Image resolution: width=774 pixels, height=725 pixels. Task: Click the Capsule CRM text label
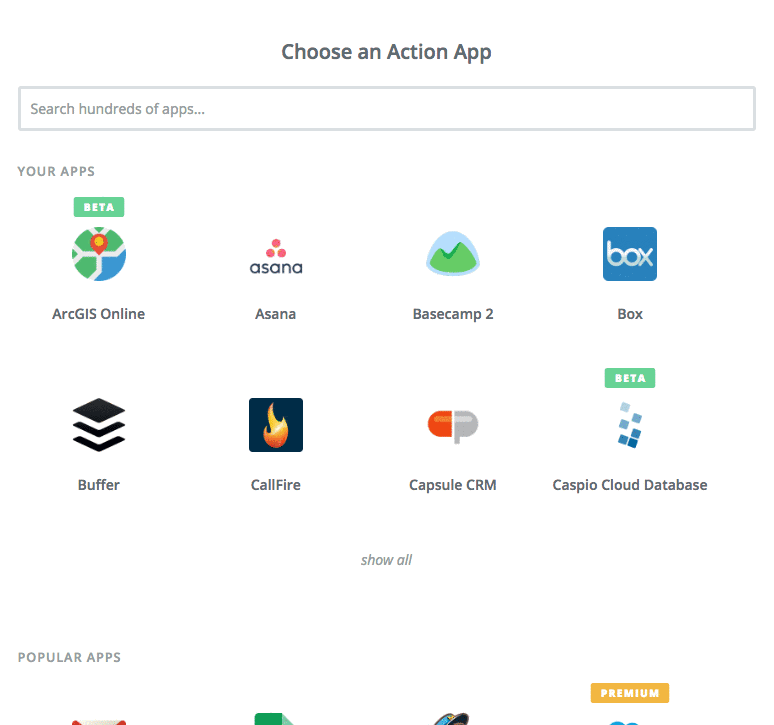[453, 485]
